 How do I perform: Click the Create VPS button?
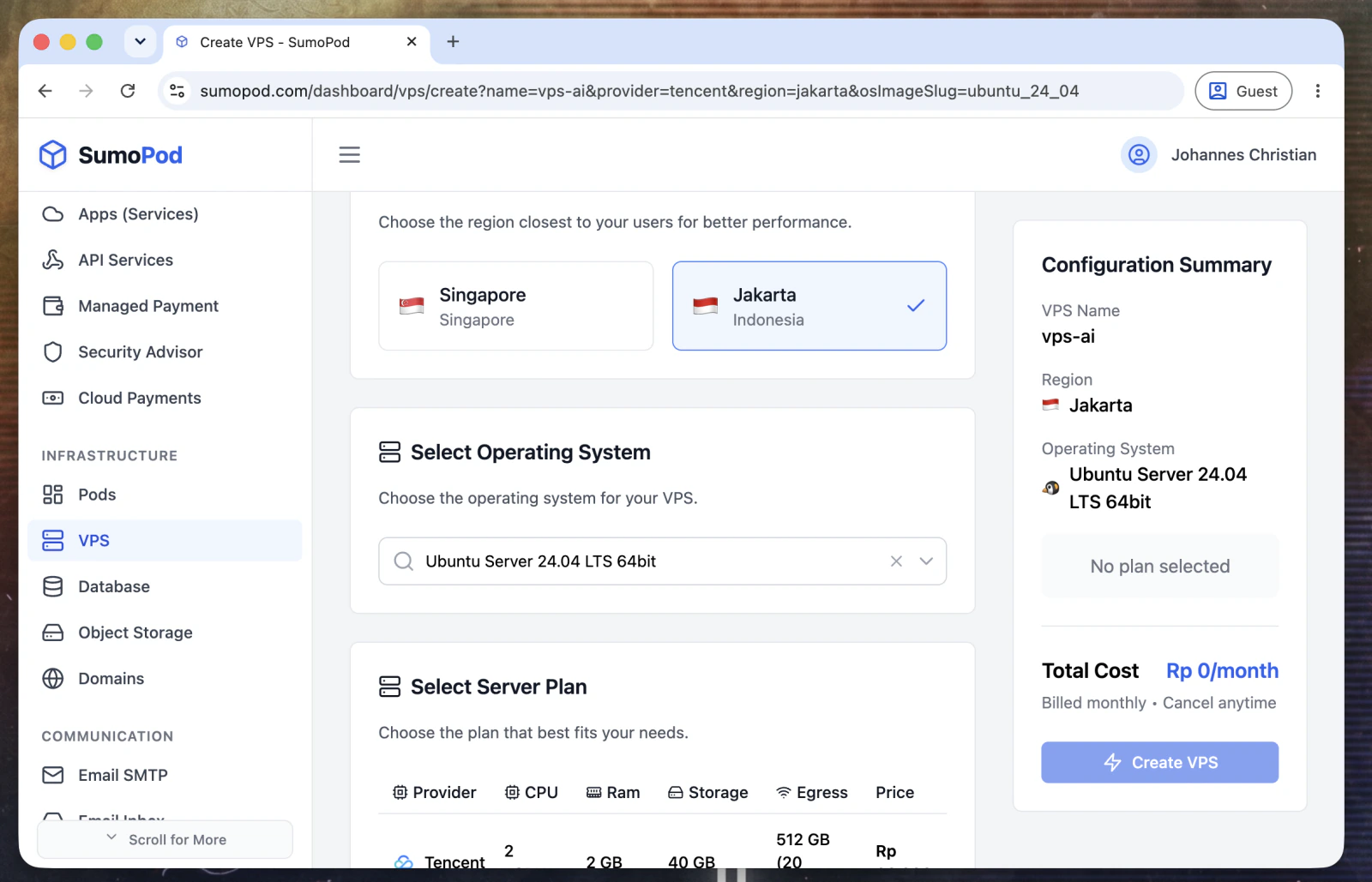1159,762
